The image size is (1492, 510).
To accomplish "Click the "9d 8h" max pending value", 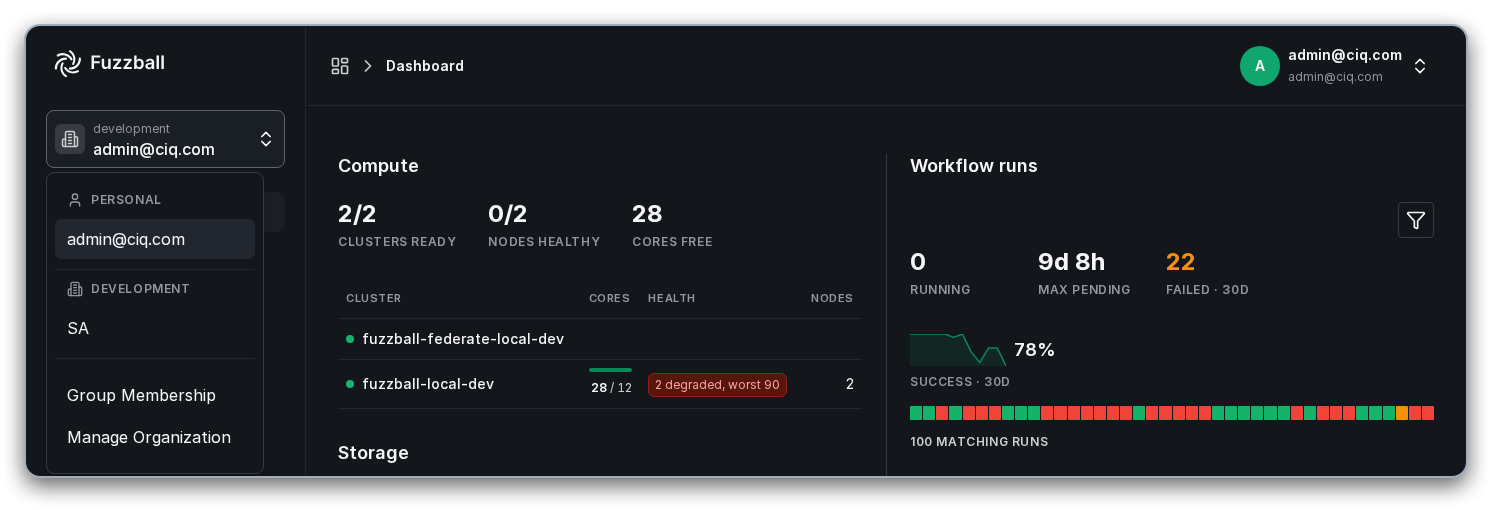I will 1071,262.
